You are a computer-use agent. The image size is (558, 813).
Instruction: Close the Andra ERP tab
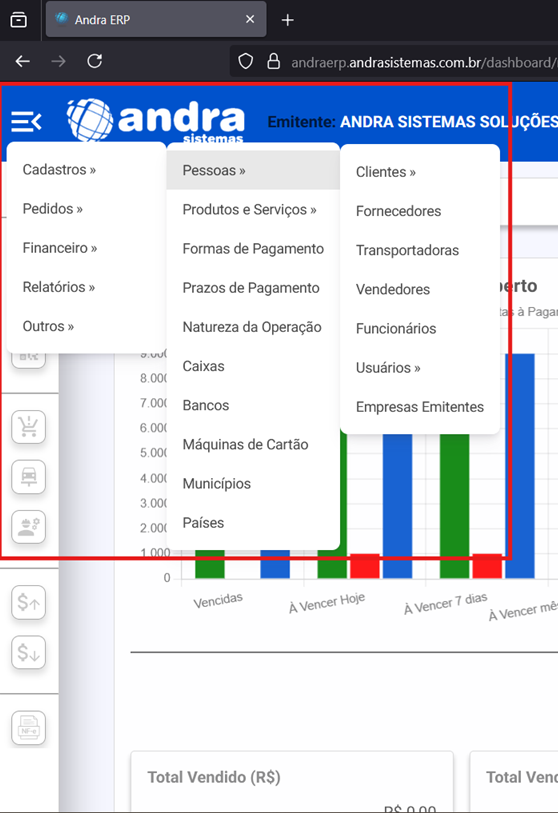coord(250,19)
